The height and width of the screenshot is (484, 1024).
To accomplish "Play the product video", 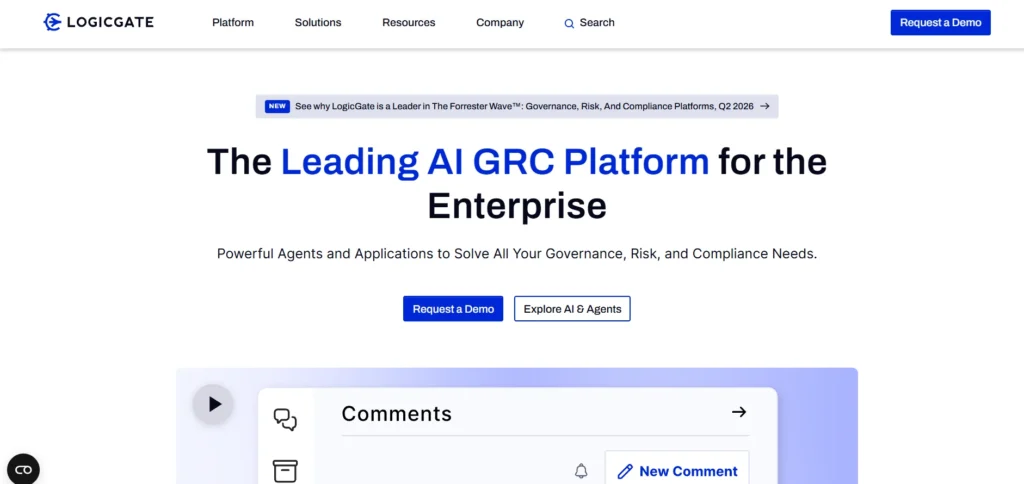I will pyautogui.click(x=213, y=404).
